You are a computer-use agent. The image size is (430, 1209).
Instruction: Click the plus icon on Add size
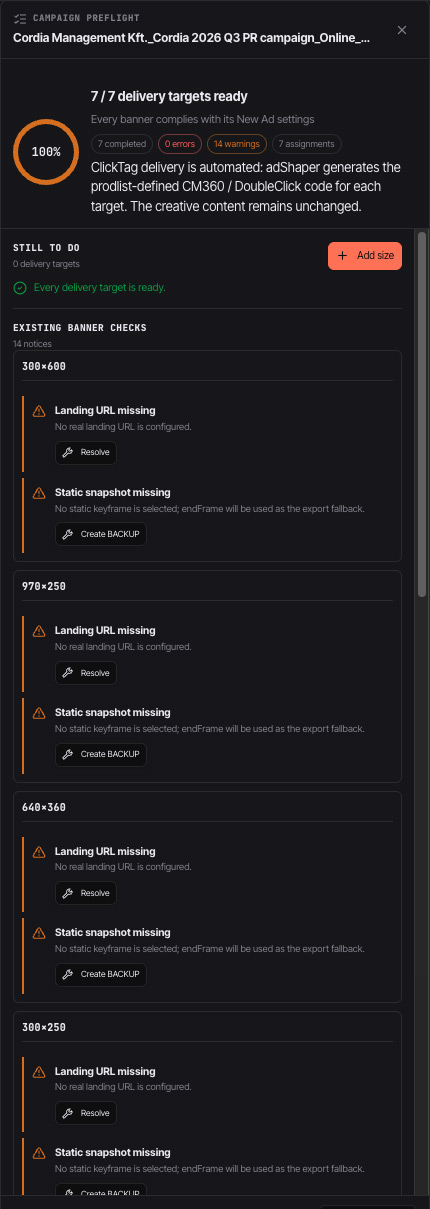343,256
